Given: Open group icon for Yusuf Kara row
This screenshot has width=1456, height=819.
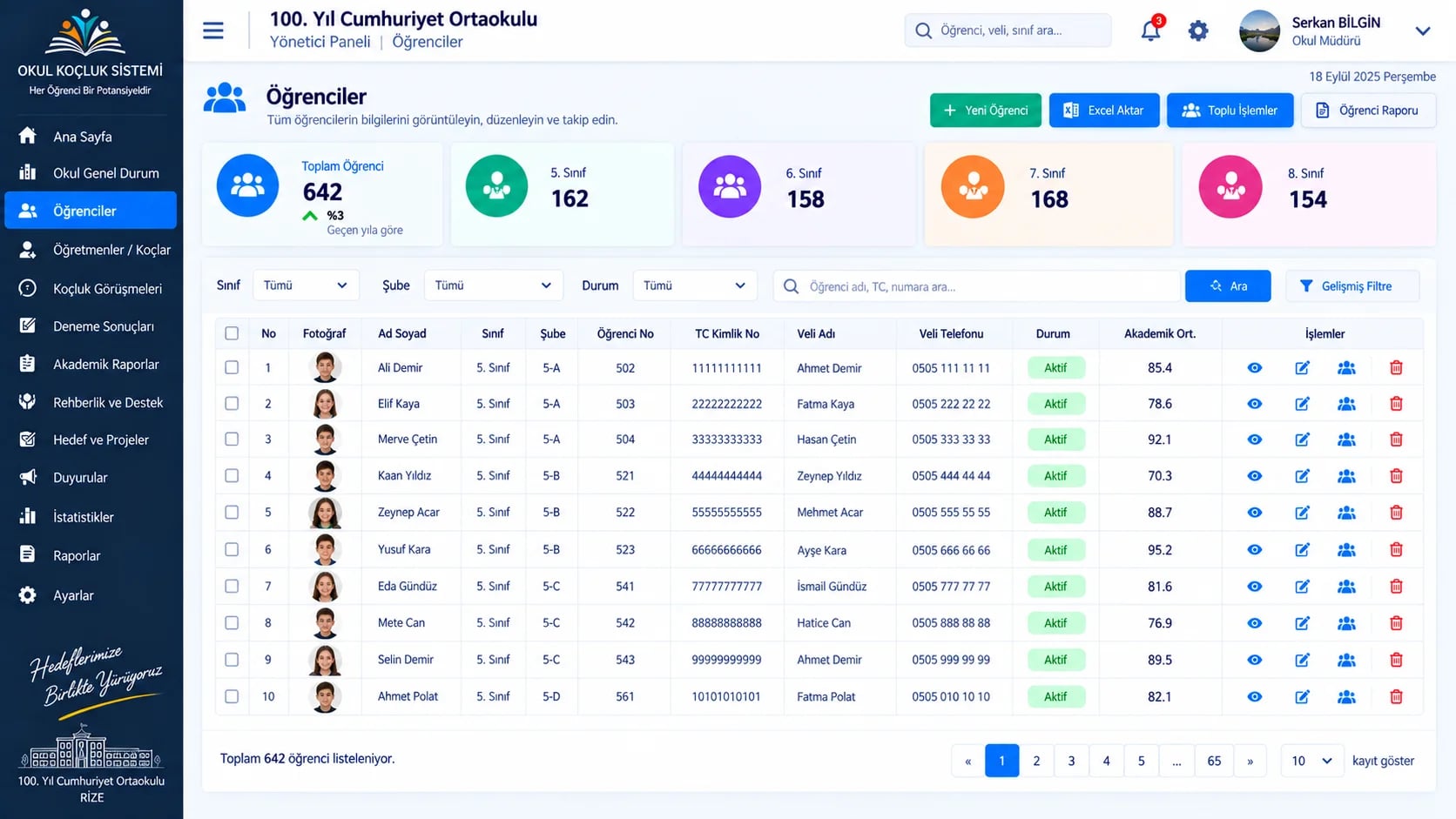Looking at the screenshot, I should tap(1346, 550).
